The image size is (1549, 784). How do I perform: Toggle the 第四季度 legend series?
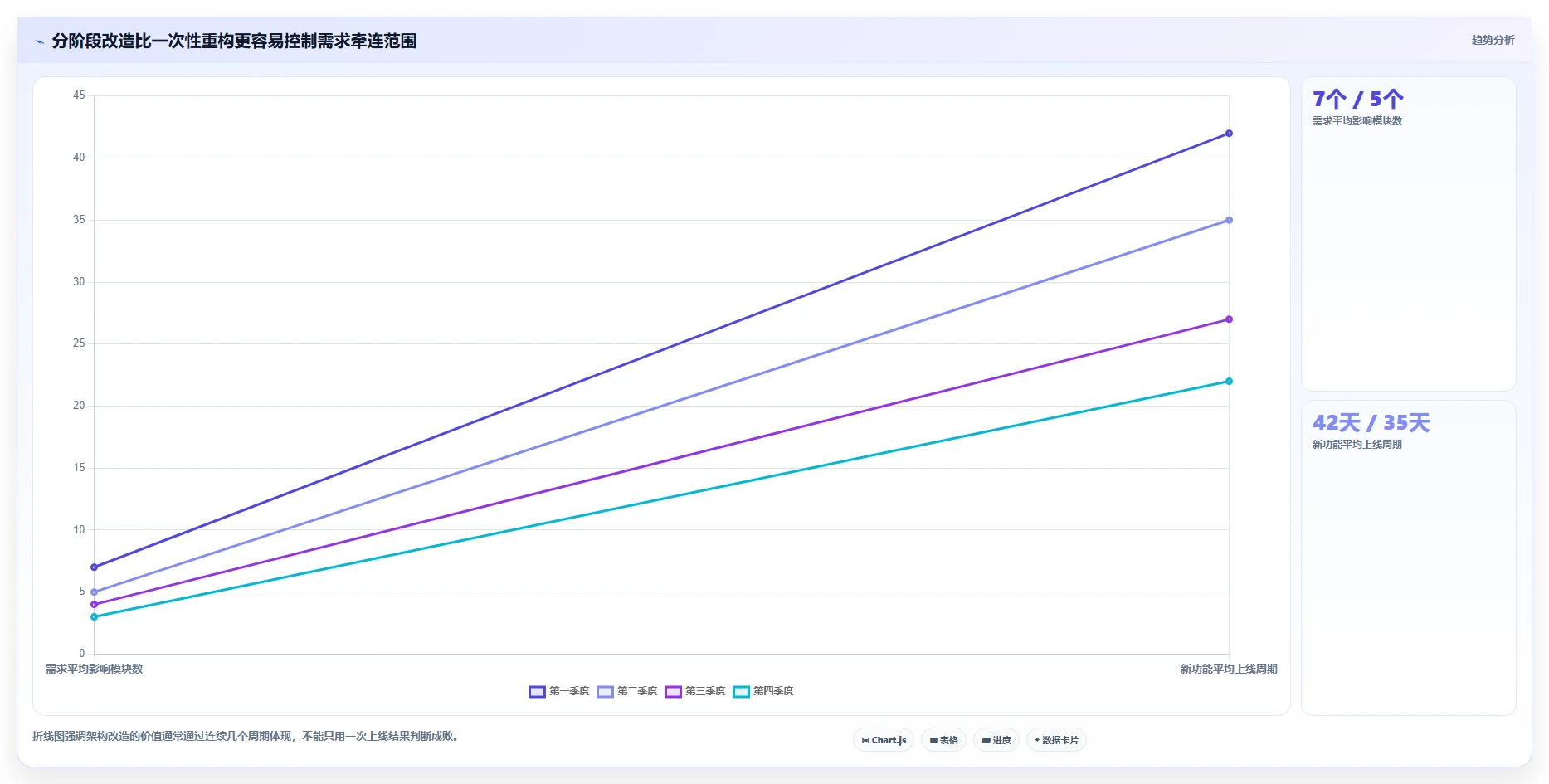point(763,691)
